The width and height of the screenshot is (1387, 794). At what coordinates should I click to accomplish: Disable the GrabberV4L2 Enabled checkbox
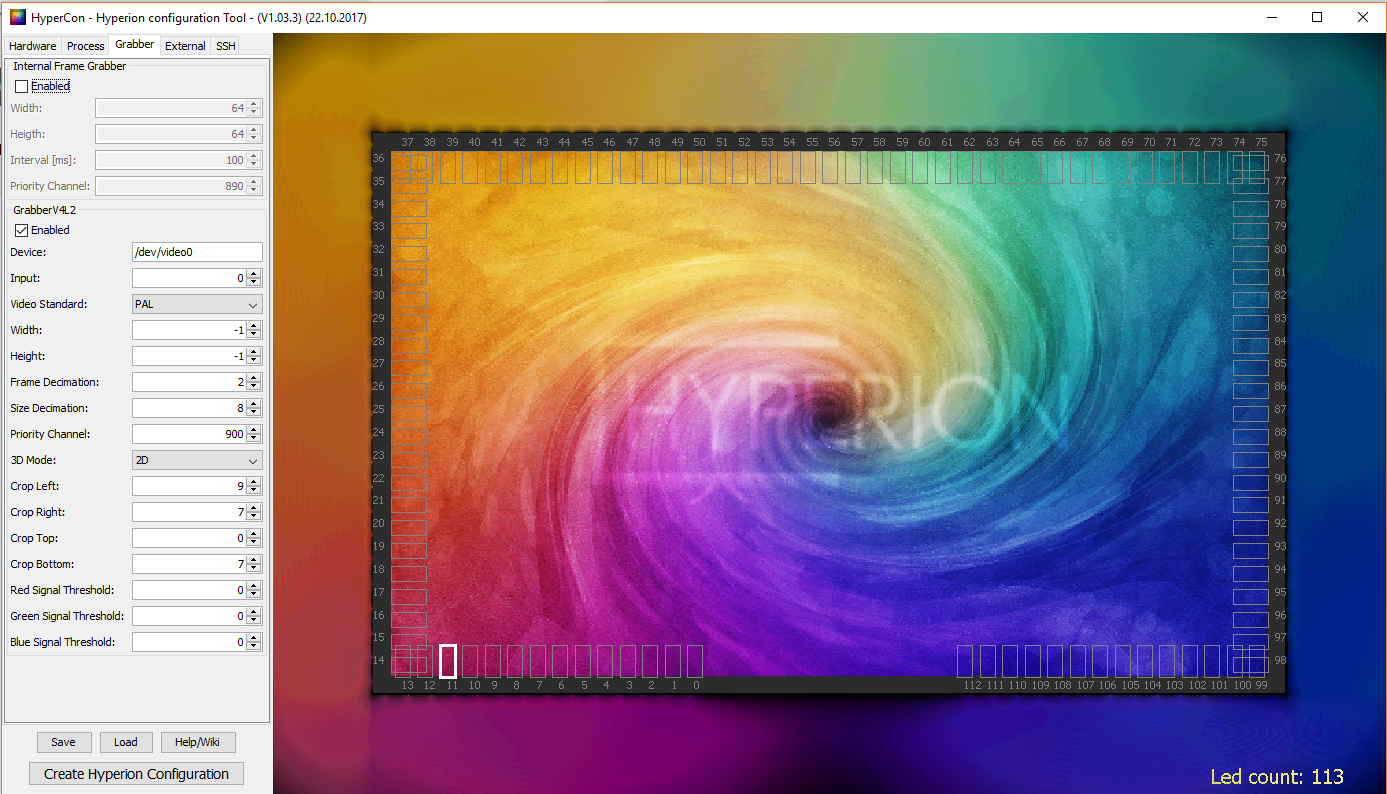(22, 230)
